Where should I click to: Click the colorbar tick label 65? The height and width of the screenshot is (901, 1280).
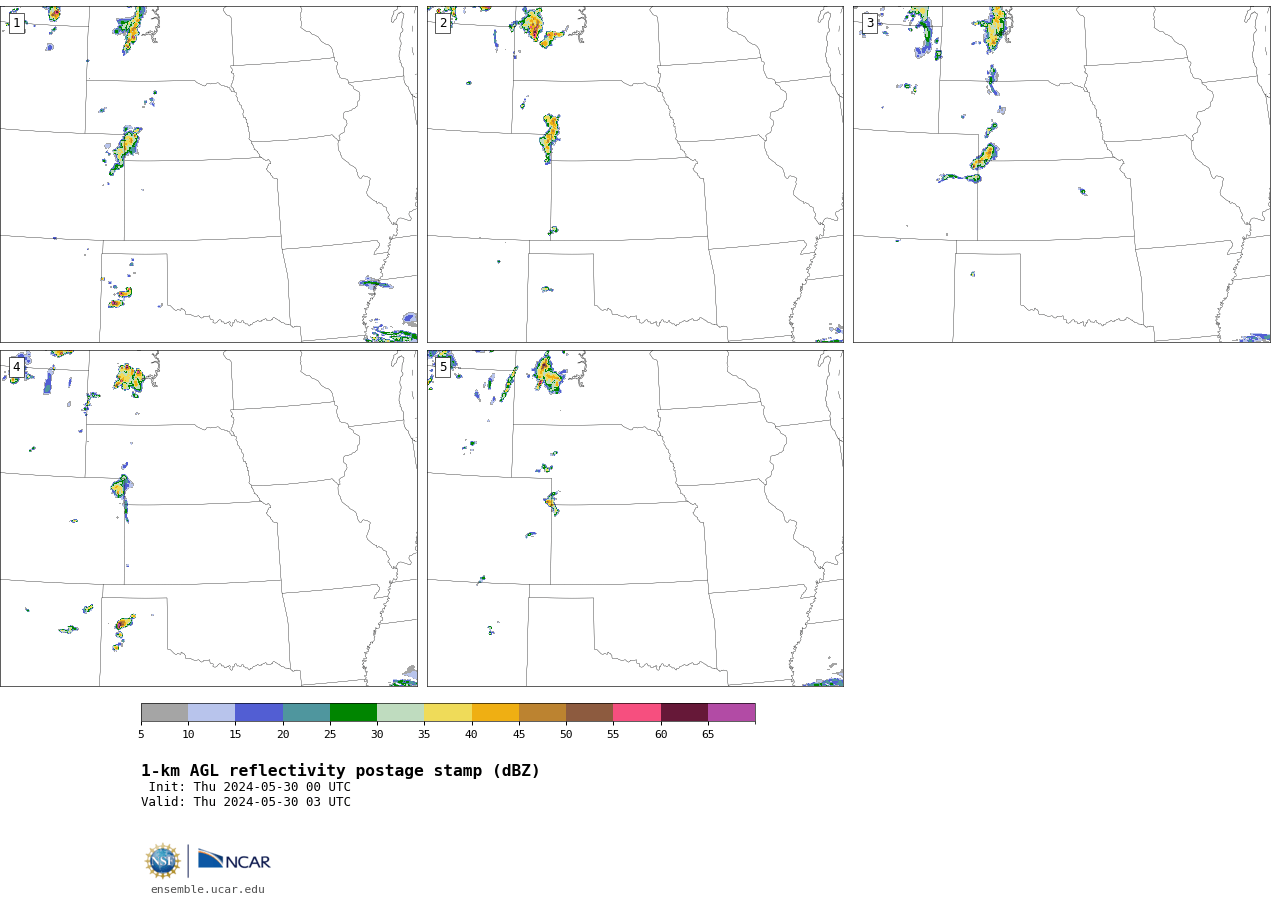[x=708, y=735]
